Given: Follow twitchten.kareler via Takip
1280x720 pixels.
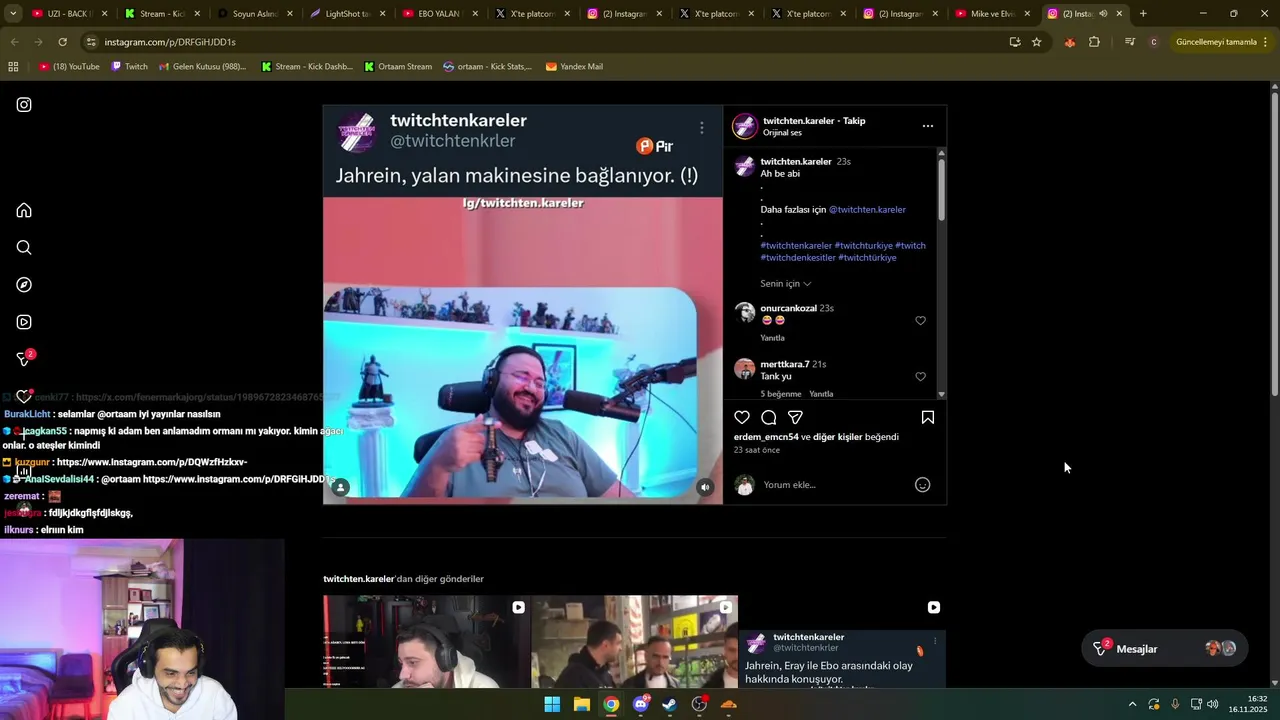Looking at the screenshot, I should click(854, 121).
